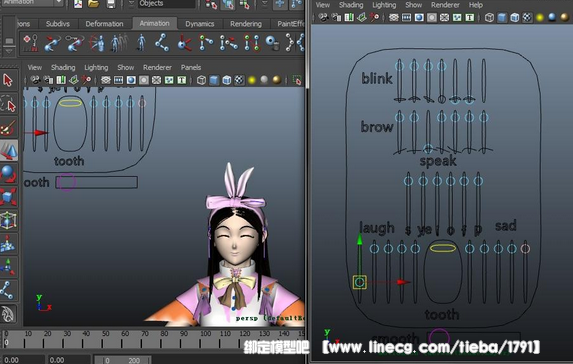Click the Joint tool on Animation shelf

[x=162, y=43]
